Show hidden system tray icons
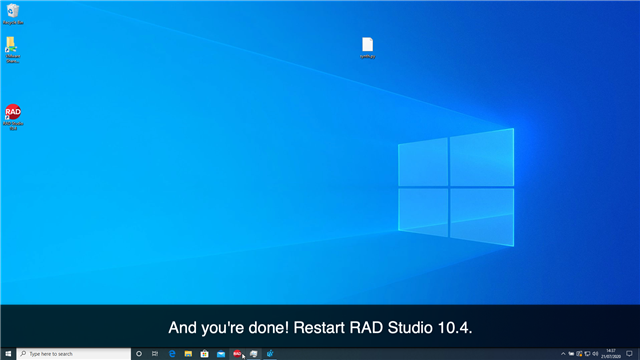Viewport: 640px width, 360px height. click(563, 354)
